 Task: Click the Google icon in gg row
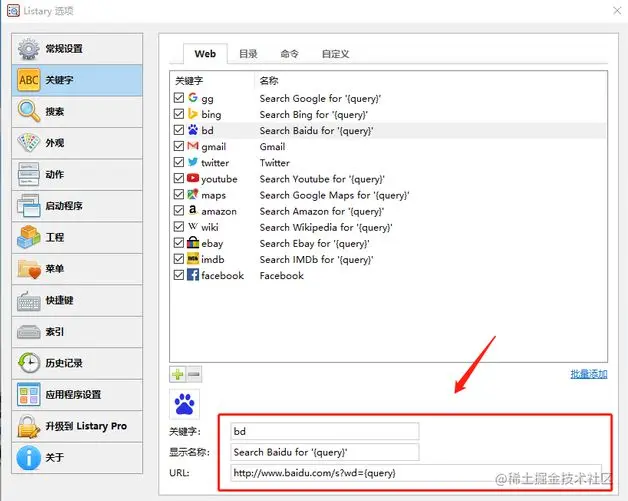[193, 97]
